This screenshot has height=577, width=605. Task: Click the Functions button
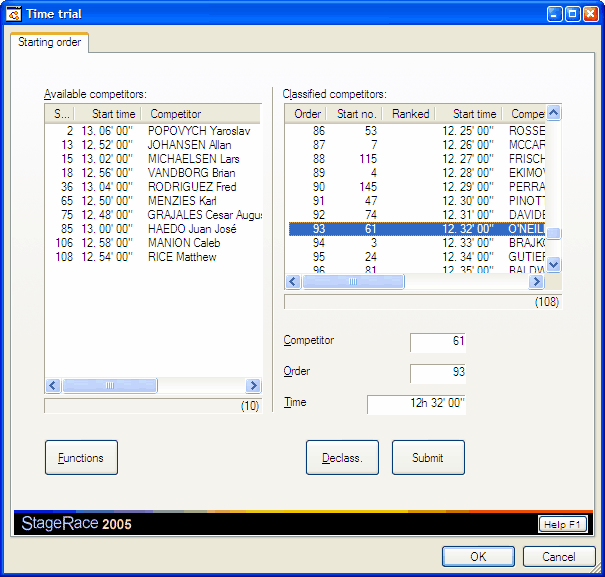pos(81,457)
